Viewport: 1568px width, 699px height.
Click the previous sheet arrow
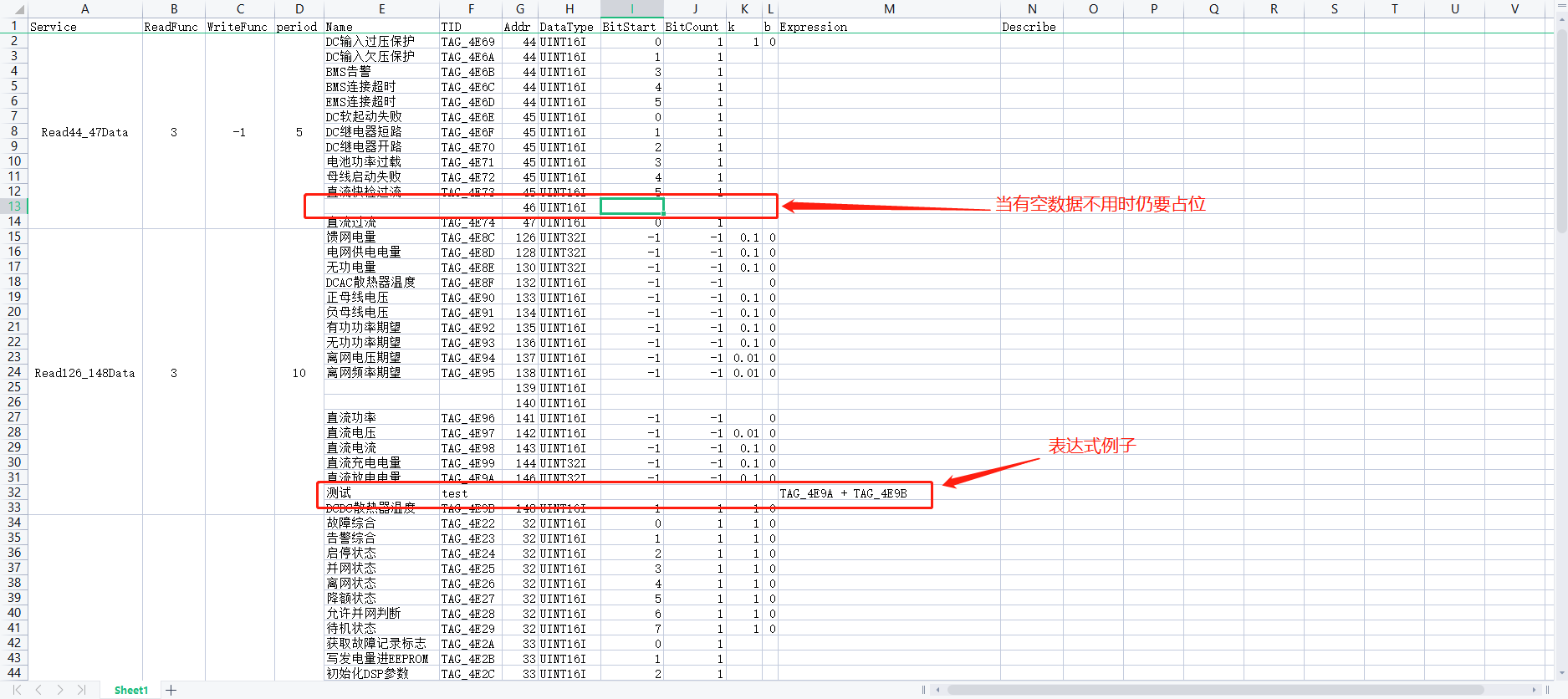pyautogui.click(x=38, y=690)
